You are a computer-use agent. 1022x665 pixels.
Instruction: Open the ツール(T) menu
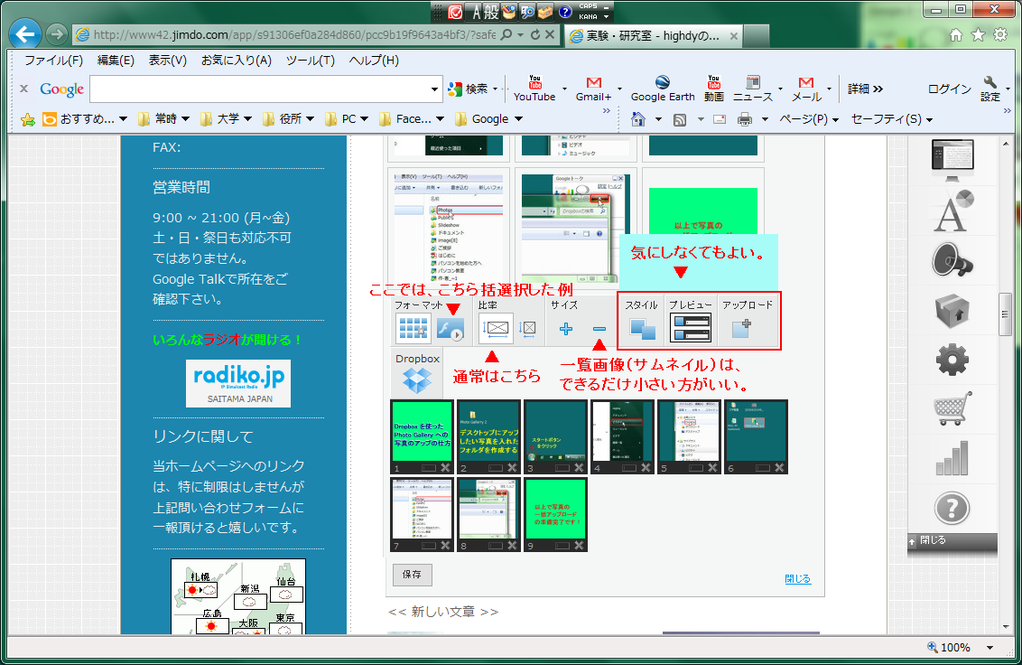point(310,60)
